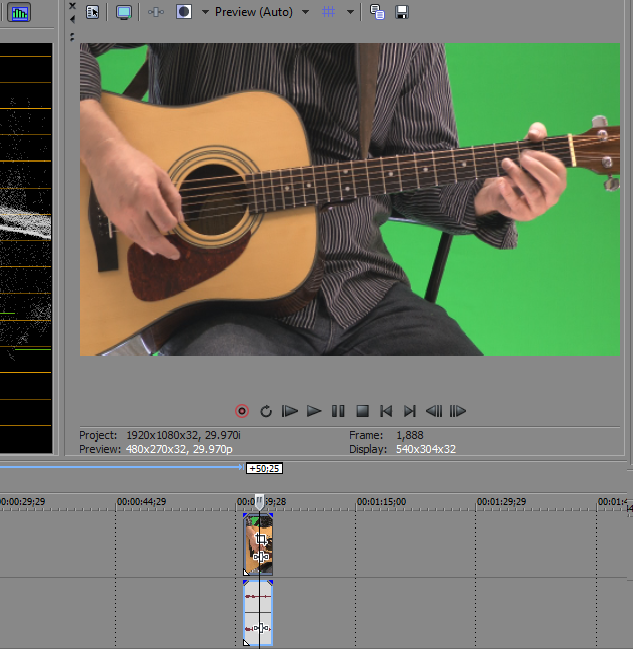Toggle the Overlays grid icon
Viewport: 633px width, 649px height.
[328, 12]
